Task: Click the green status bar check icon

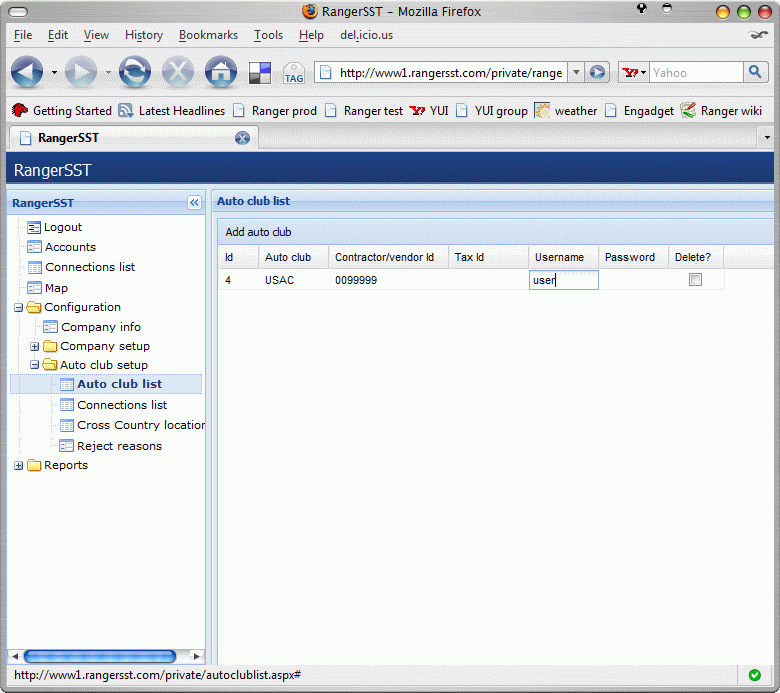Action: pyautogui.click(x=754, y=675)
